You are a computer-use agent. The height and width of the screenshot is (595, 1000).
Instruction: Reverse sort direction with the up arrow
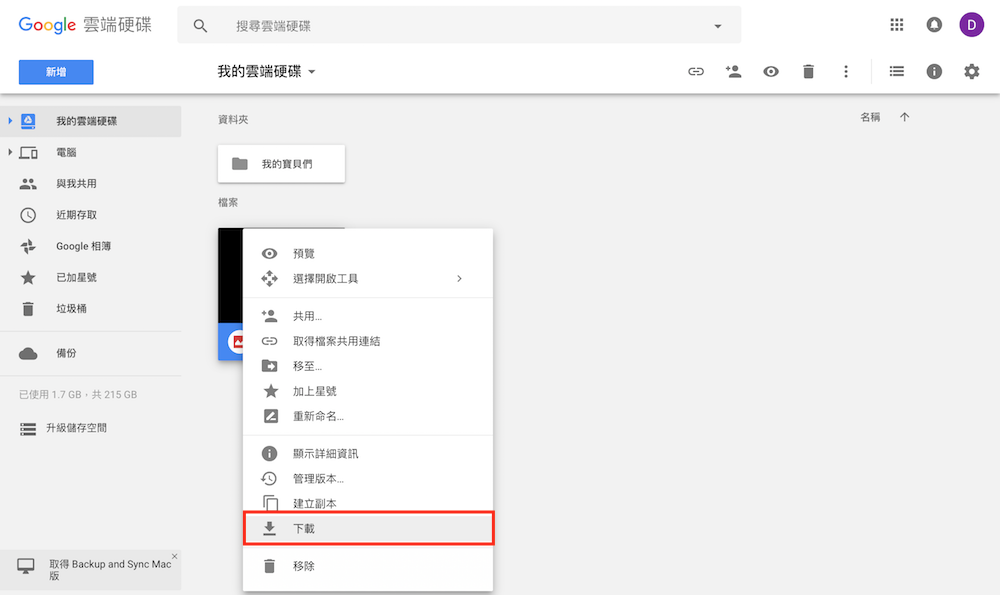(904, 117)
